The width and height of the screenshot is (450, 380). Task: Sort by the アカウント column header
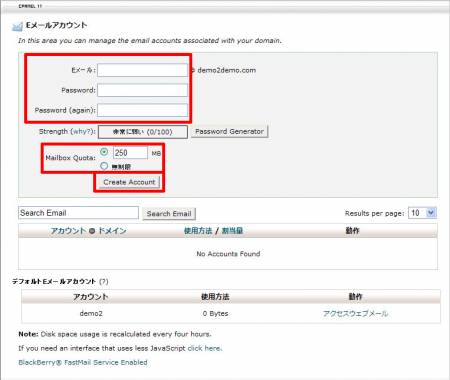[x=68, y=231]
